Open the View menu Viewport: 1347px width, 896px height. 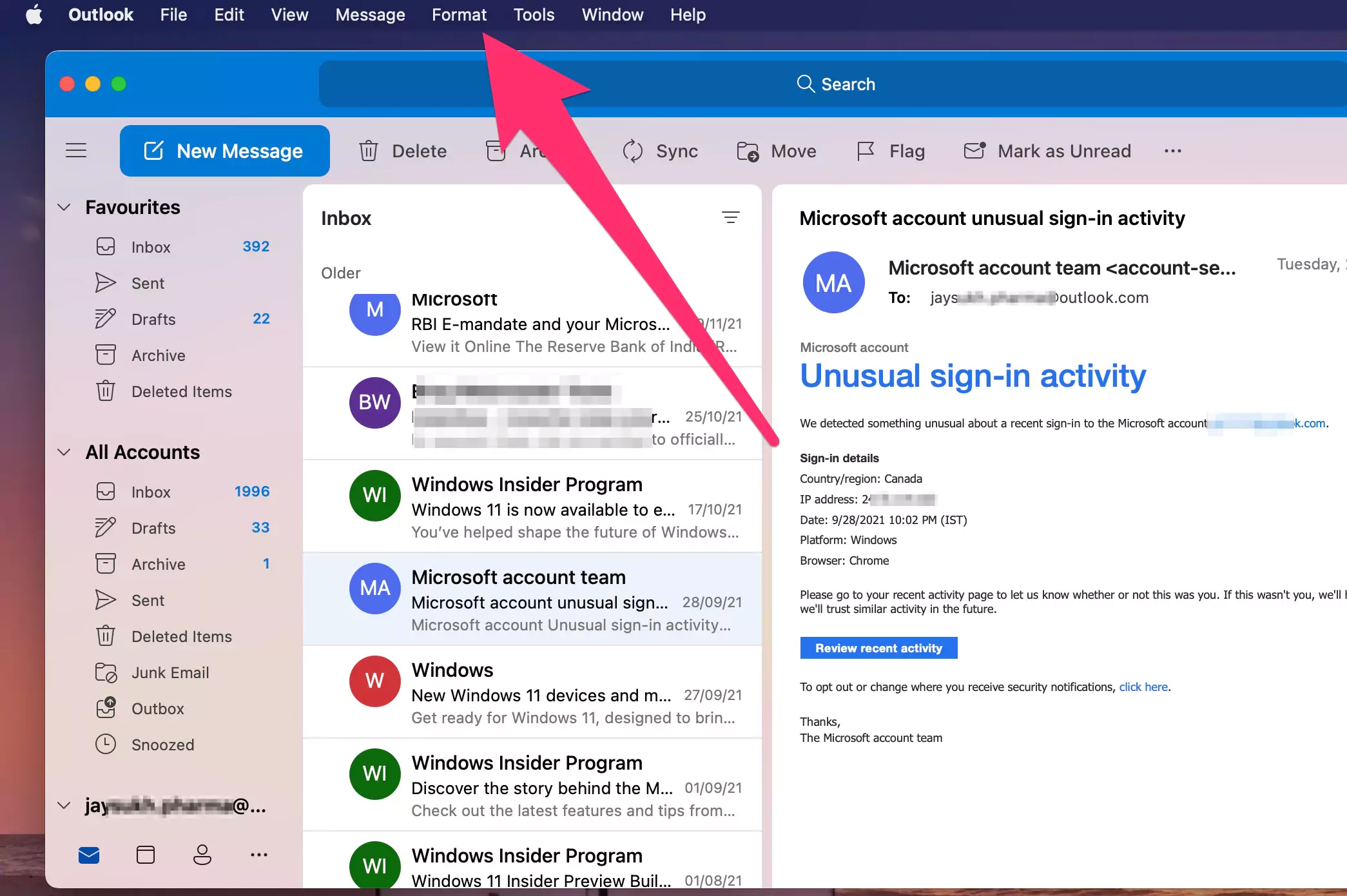tap(289, 14)
